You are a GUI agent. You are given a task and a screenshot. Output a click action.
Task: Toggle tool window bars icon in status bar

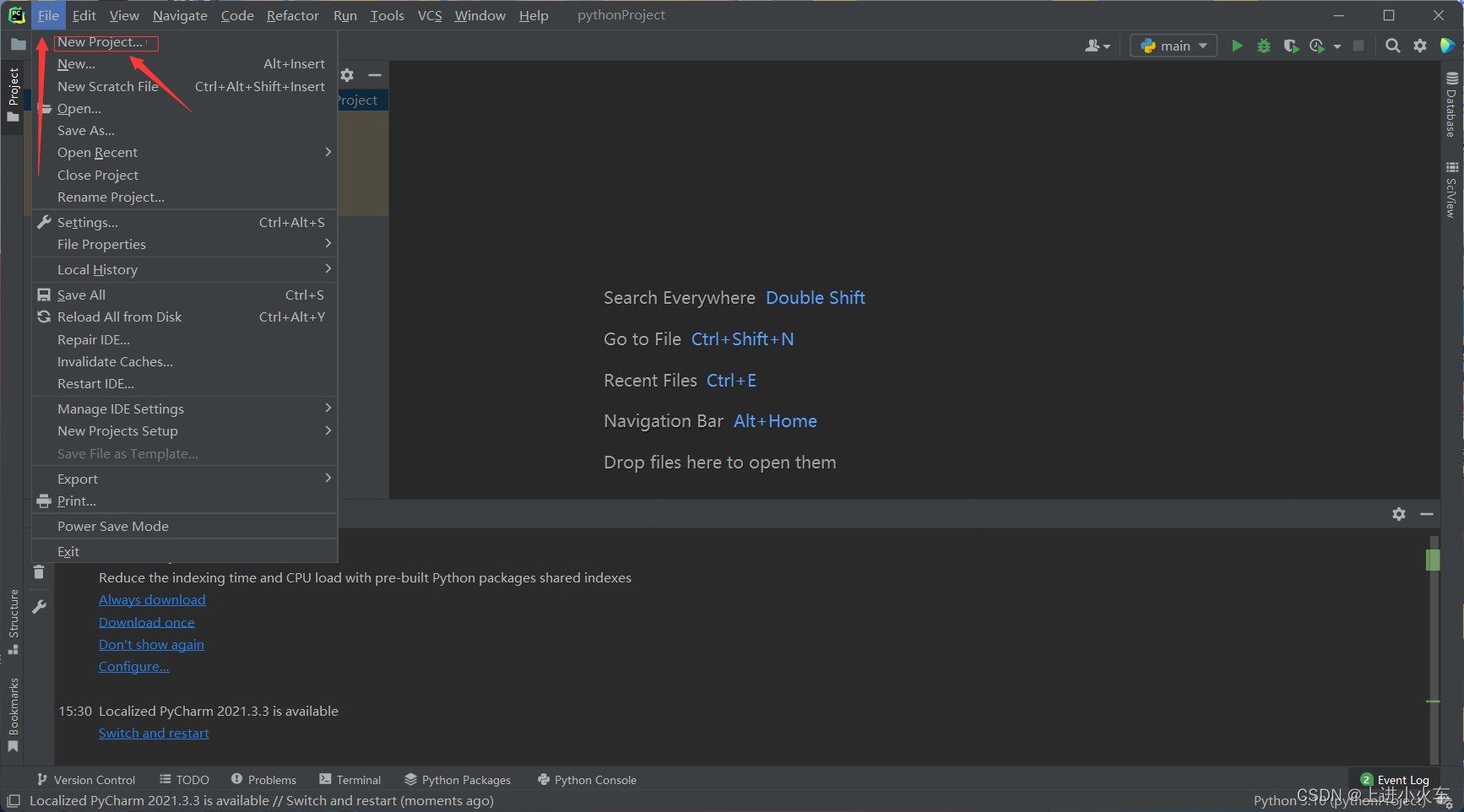point(14,801)
